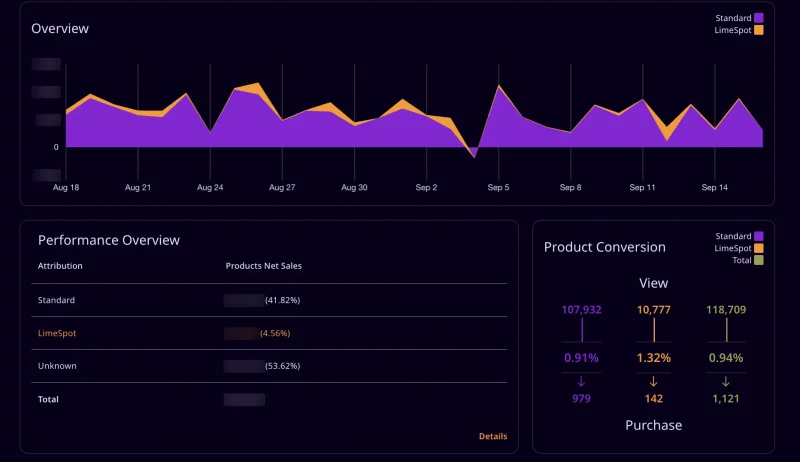Select the Total row label
The height and width of the screenshot is (462, 800).
[x=48, y=399]
